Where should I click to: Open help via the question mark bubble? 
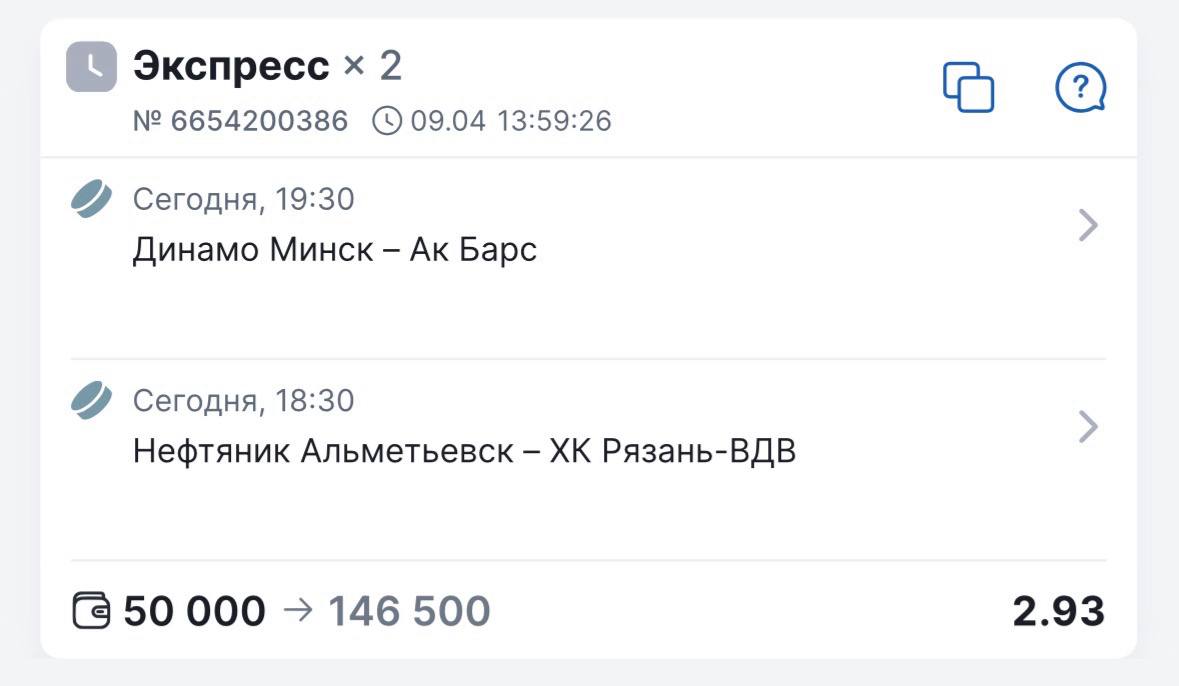[x=1080, y=87]
